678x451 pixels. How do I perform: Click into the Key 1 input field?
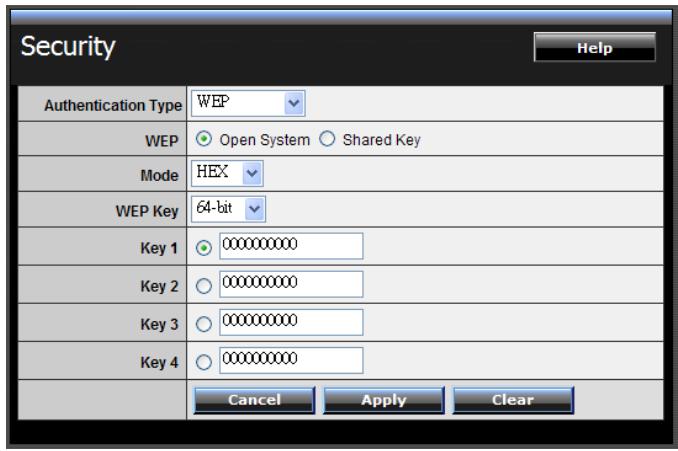[x=291, y=246]
